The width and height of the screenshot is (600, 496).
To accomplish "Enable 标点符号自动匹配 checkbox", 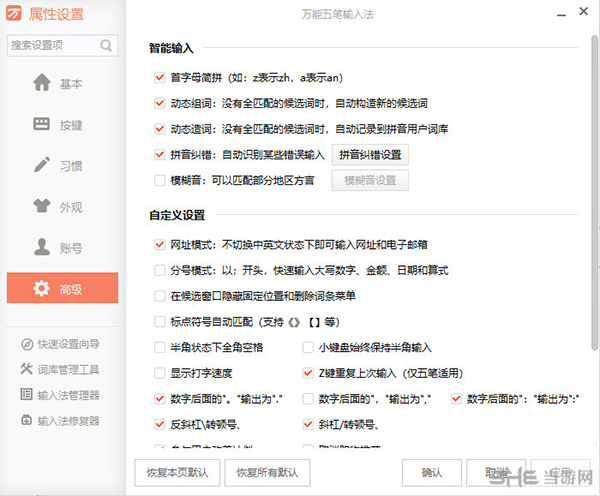I will coord(160,321).
